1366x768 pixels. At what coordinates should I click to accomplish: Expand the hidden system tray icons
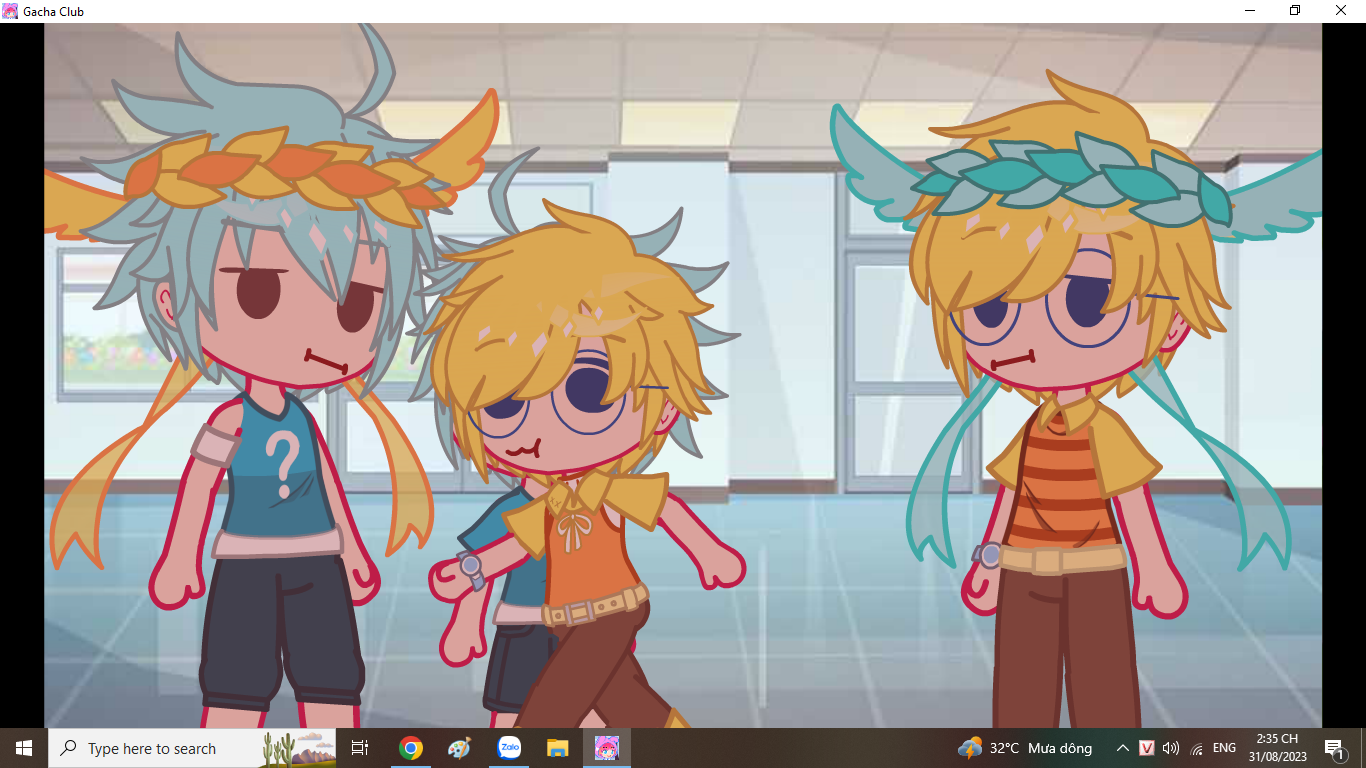pos(1123,748)
